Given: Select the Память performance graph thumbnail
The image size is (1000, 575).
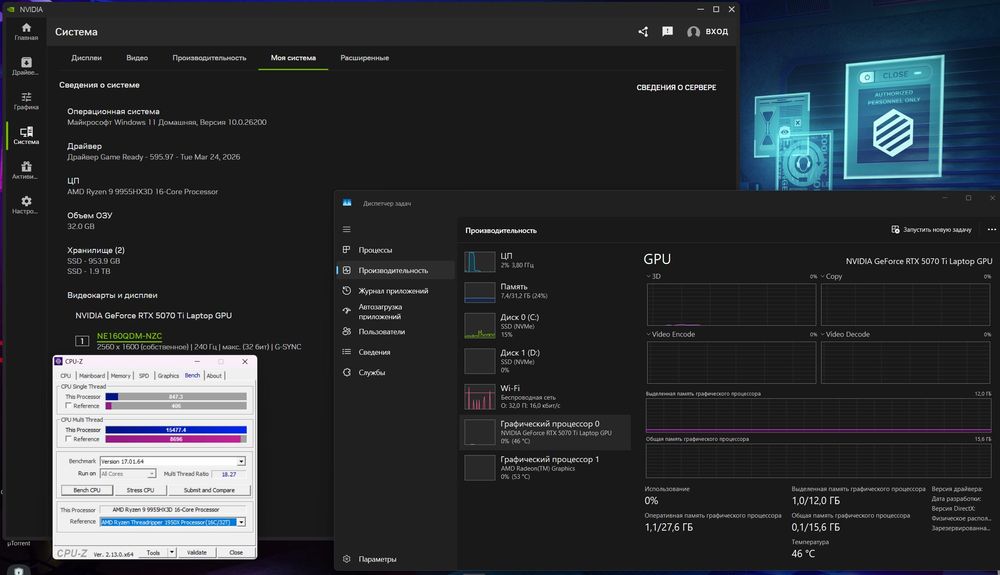Looking at the screenshot, I should click(x=480, y=292).
